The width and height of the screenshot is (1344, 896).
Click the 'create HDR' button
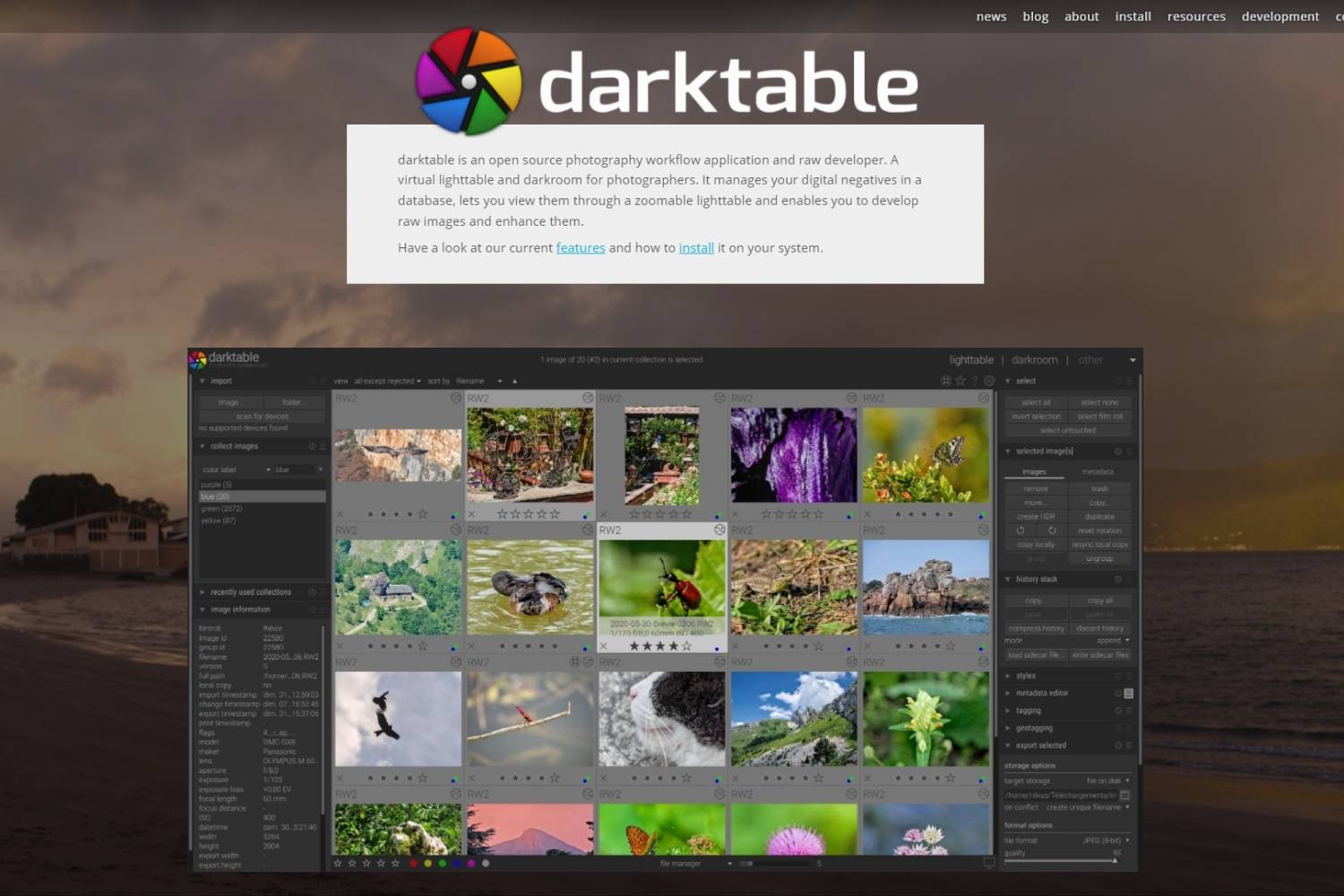point(1036,516)
